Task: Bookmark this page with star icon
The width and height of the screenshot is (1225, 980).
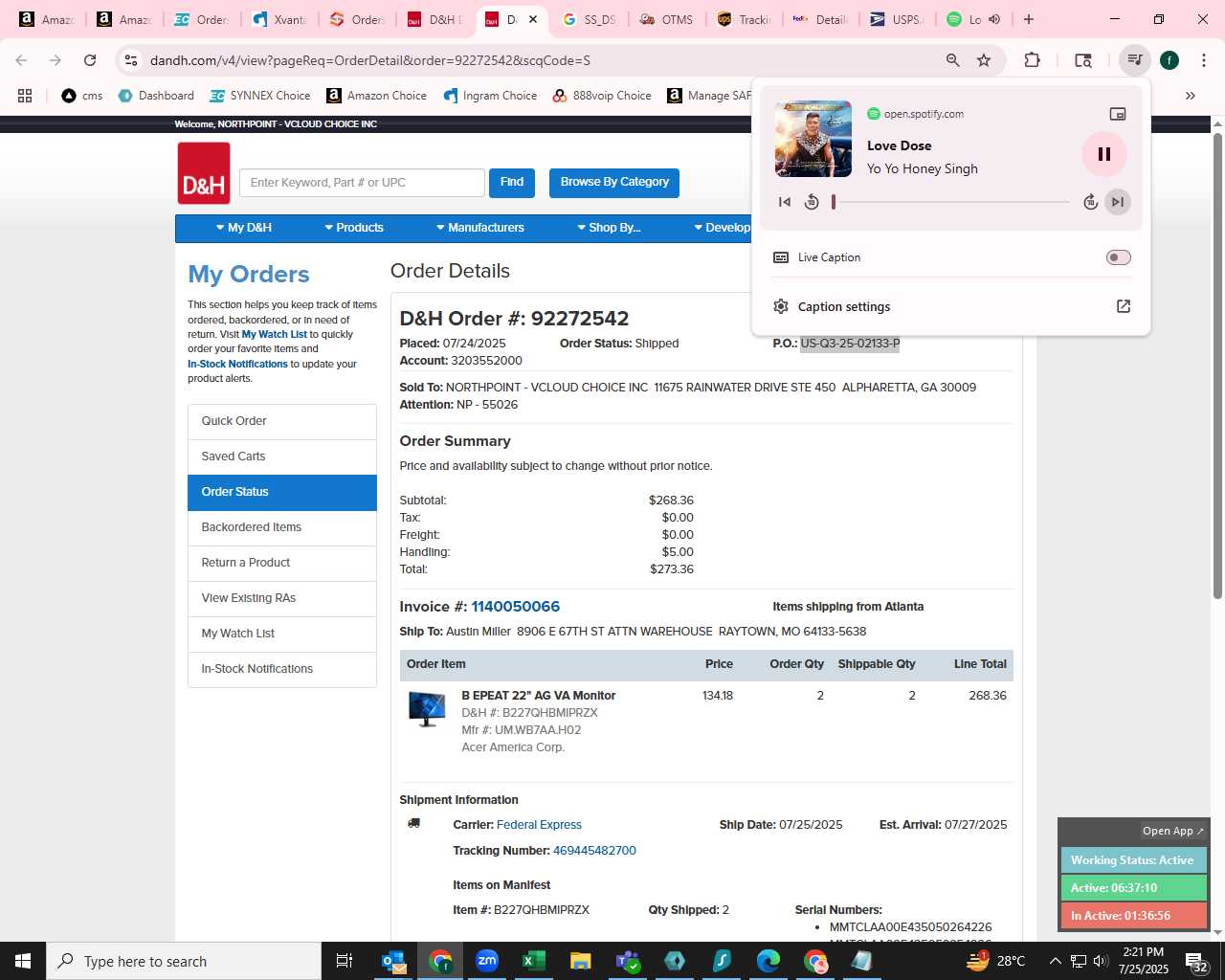Action: point(984,60)
